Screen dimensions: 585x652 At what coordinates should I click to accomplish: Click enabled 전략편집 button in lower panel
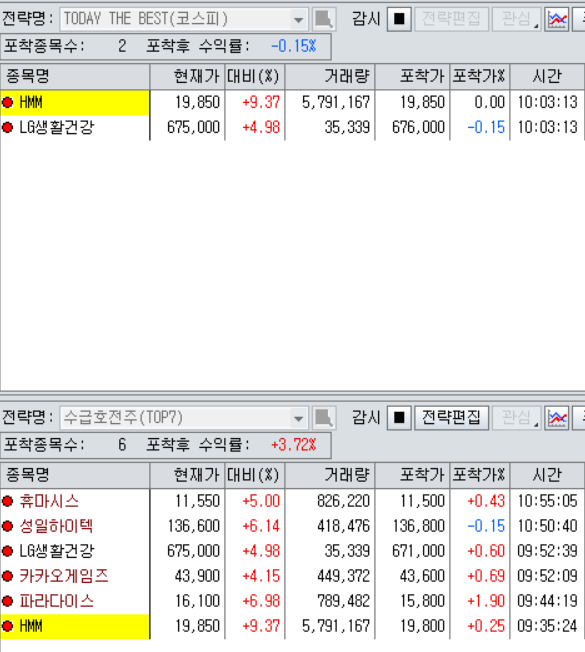(452, 418)
